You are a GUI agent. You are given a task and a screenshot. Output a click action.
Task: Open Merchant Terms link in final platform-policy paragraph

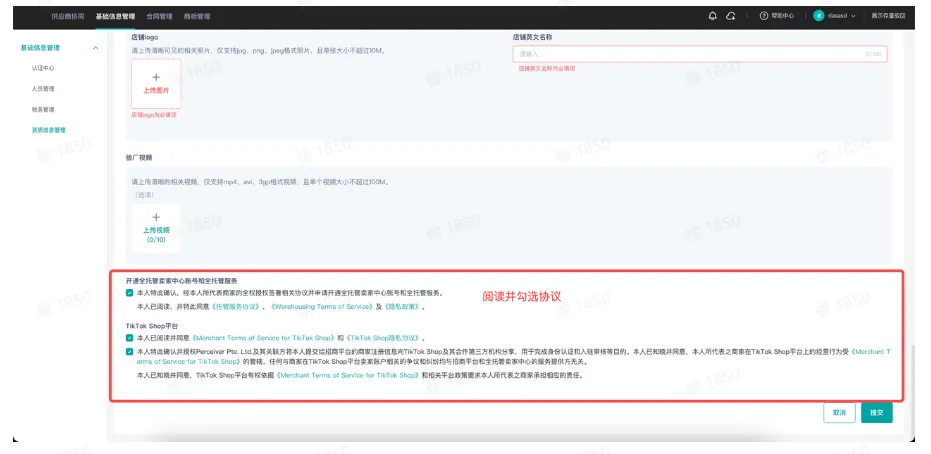348,376
